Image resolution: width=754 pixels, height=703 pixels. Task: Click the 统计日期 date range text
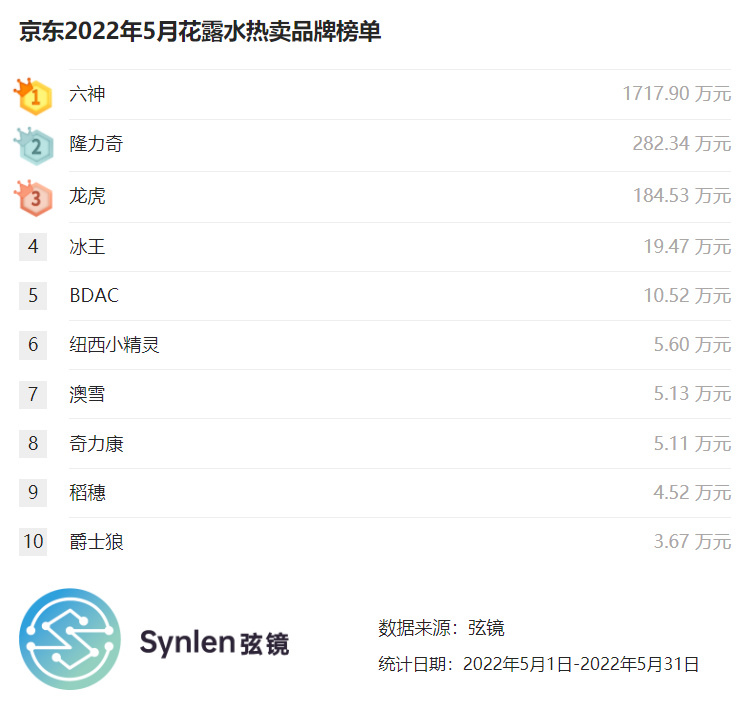click(x=538, y=663)
